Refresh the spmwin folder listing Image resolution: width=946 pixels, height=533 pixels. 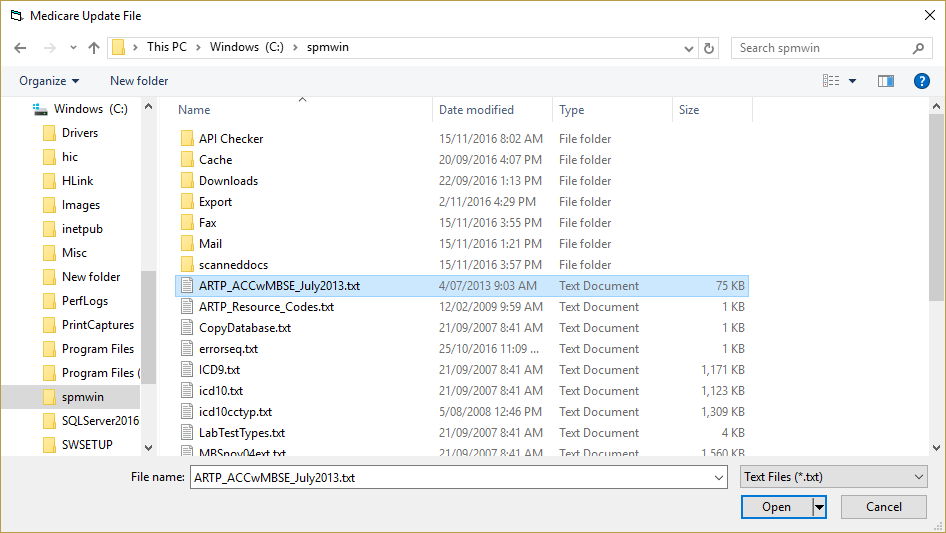point(709,48)
